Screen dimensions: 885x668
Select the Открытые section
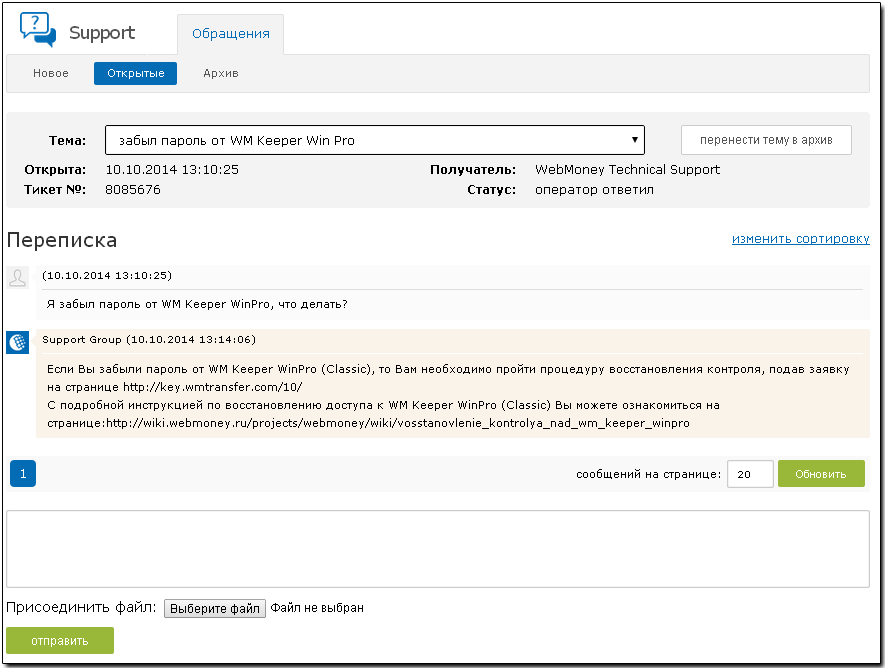coord(135,73)
